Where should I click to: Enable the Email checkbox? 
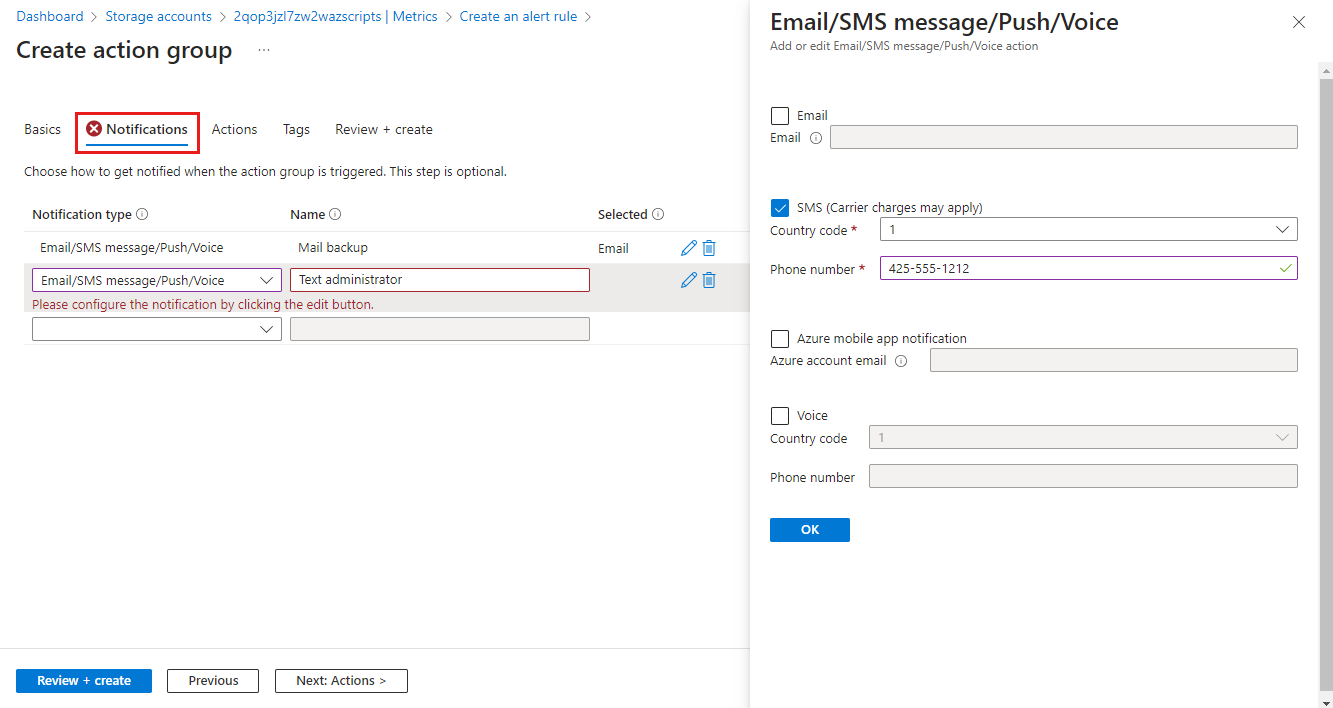click(780, 116)
